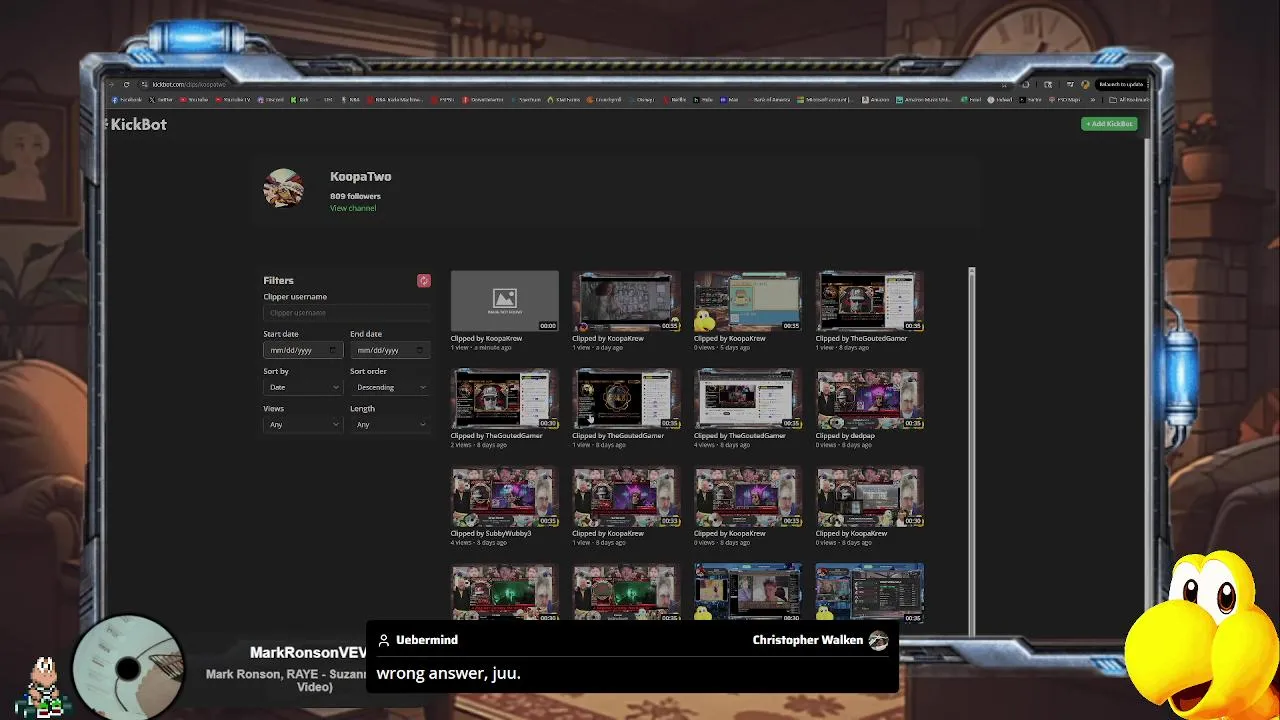Click the 'Clipped by dadpap' caption
Screen dimensions: 1280x720
(845, 436)
